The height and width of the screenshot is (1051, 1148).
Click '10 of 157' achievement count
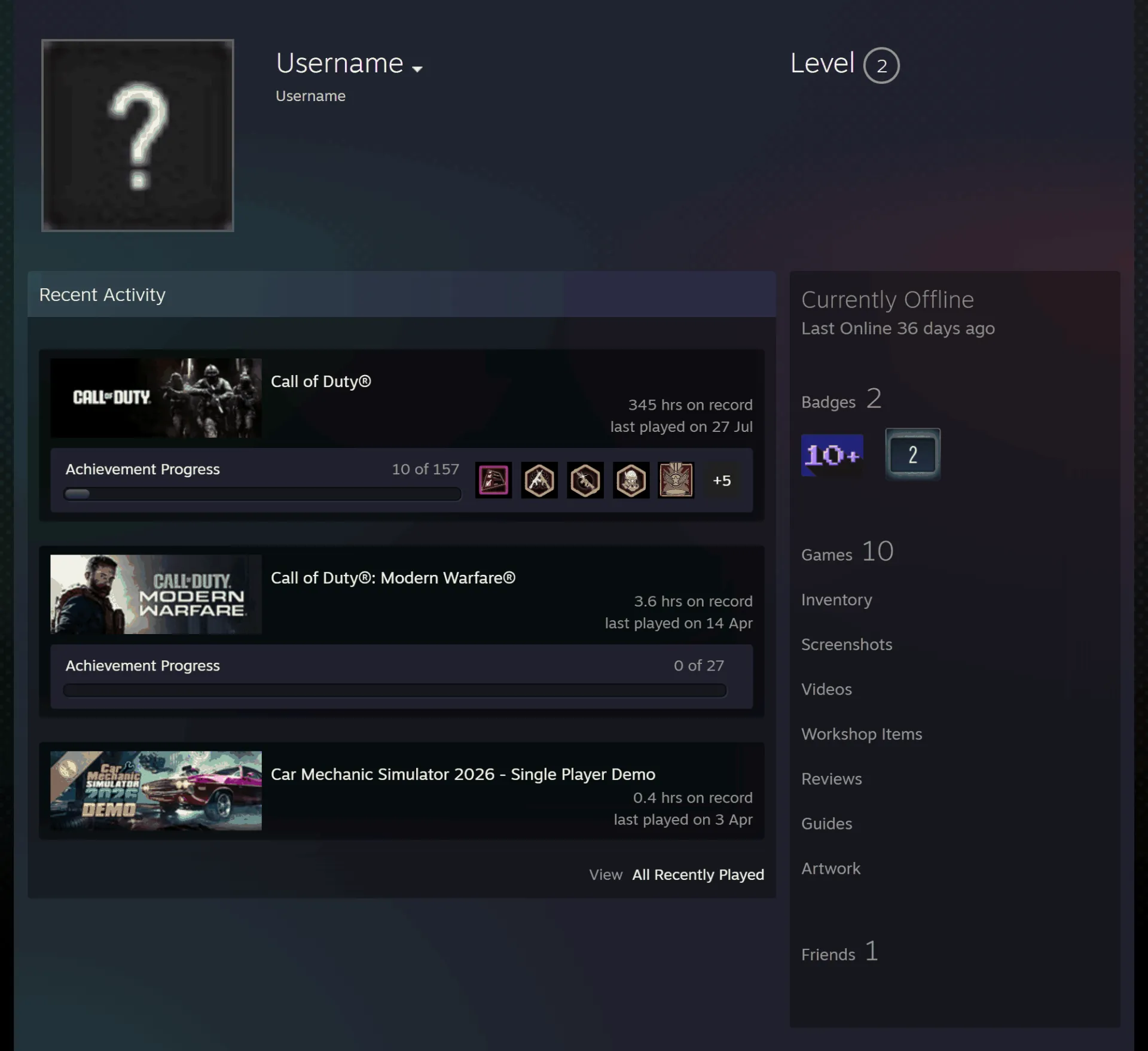tap(425, 469)
